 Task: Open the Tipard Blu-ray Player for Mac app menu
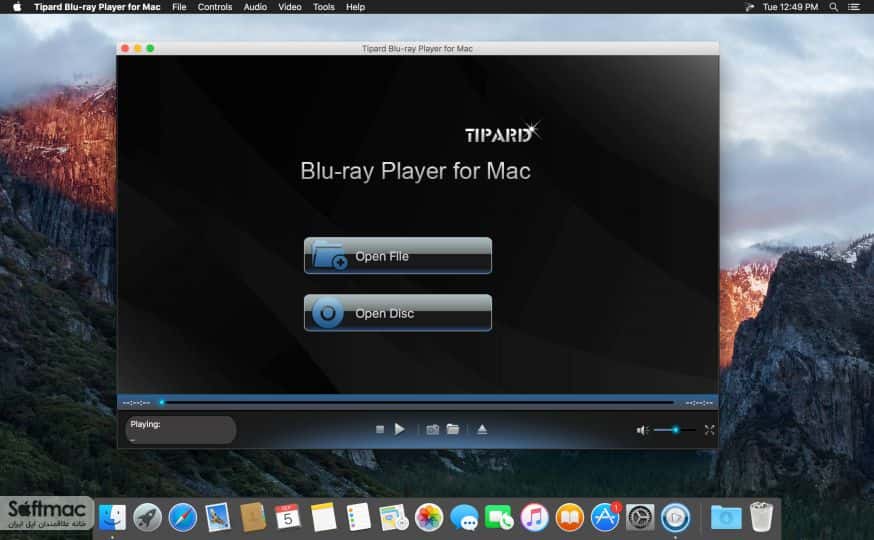coord(97,7)
